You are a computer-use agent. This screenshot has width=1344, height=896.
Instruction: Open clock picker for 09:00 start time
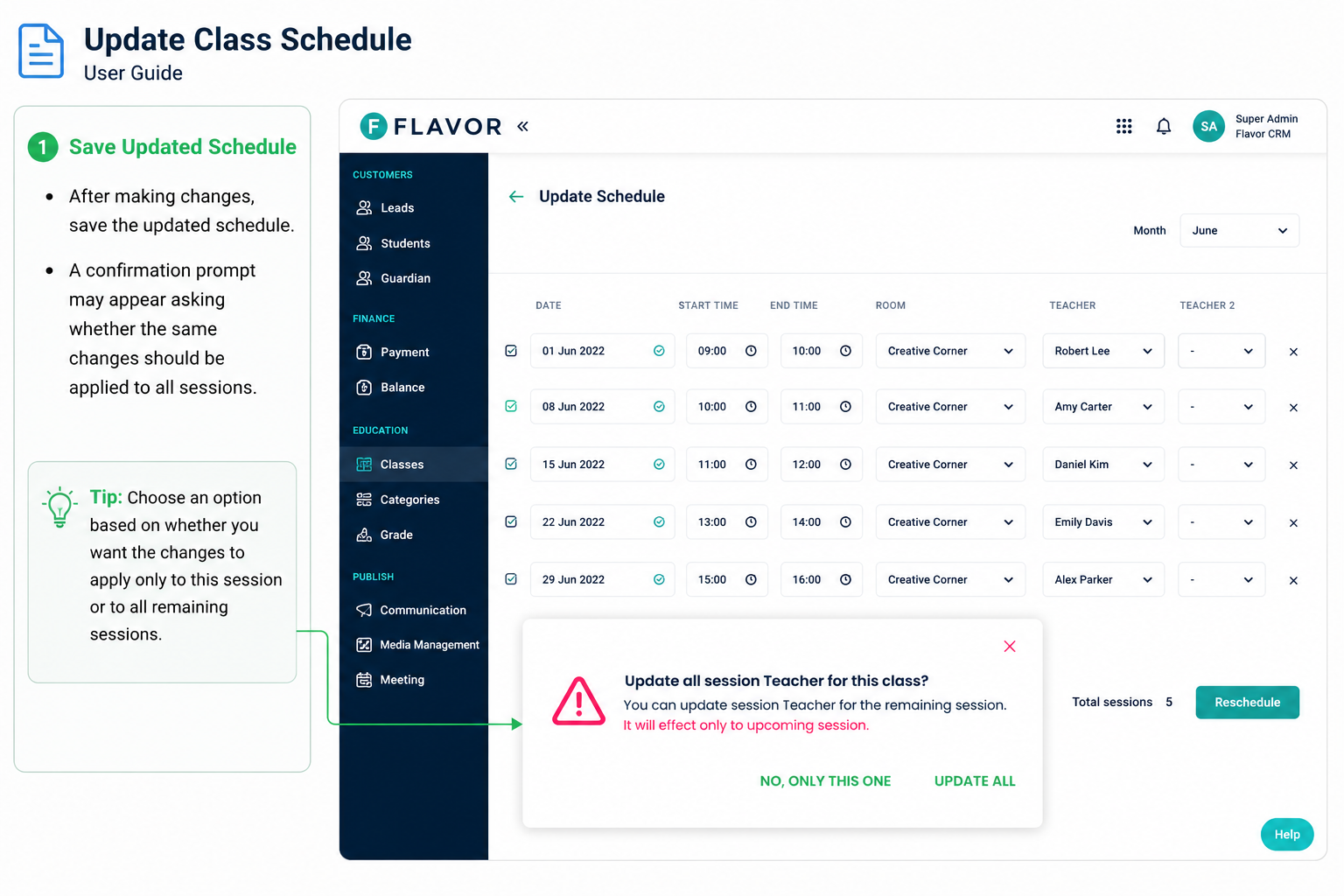(751, 351)
